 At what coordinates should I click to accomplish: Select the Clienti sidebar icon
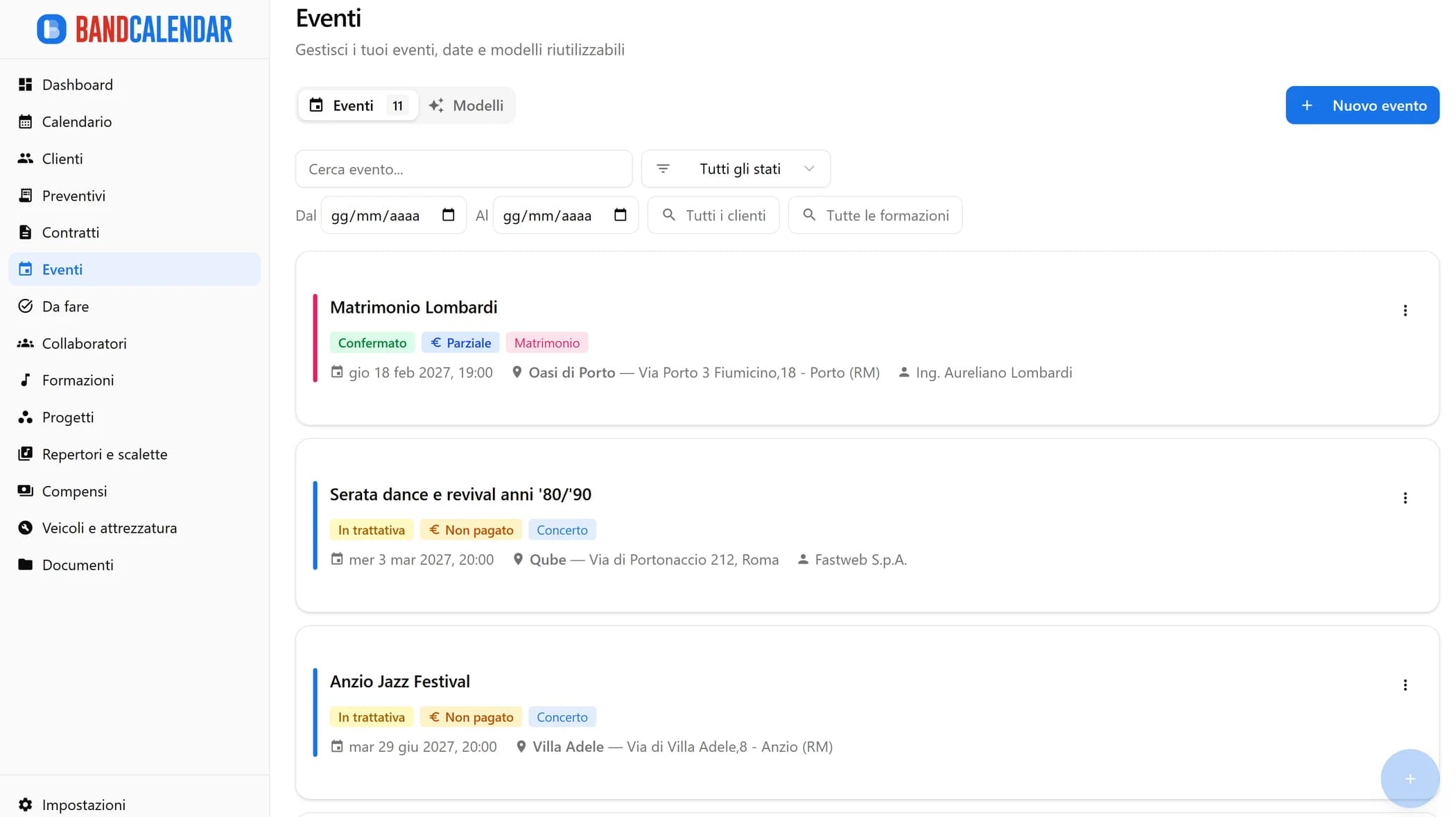click(x=26, y=158)
